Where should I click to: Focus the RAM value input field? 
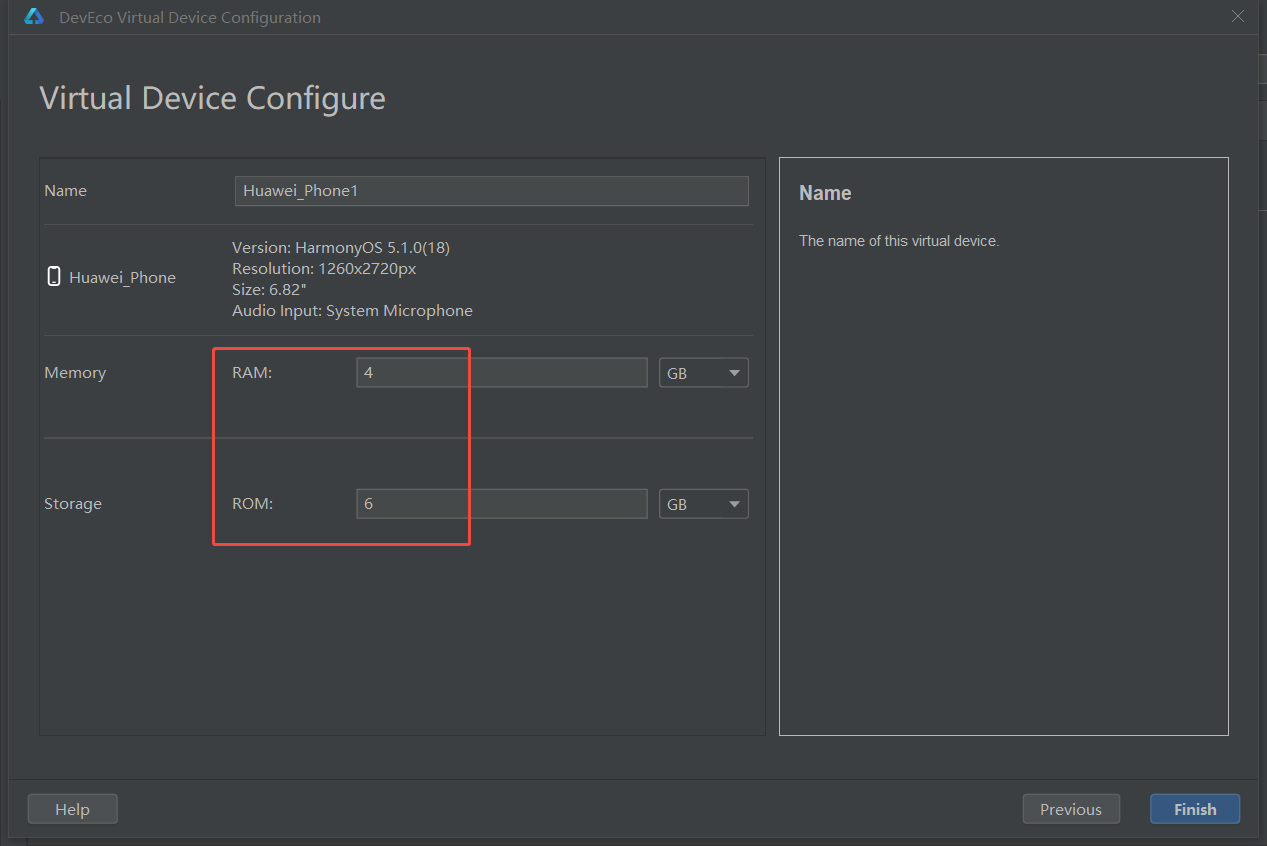pyautogui.click(x=501, y=373)
